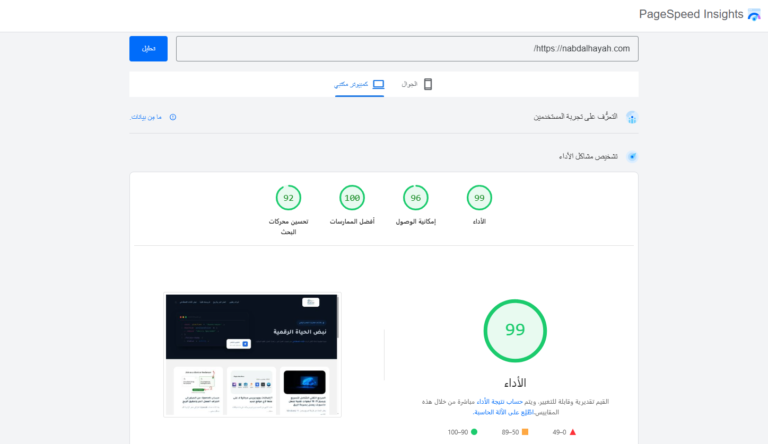Click the PageSpeed Insights title text
The image size is (768, 444).
[691, 14]
